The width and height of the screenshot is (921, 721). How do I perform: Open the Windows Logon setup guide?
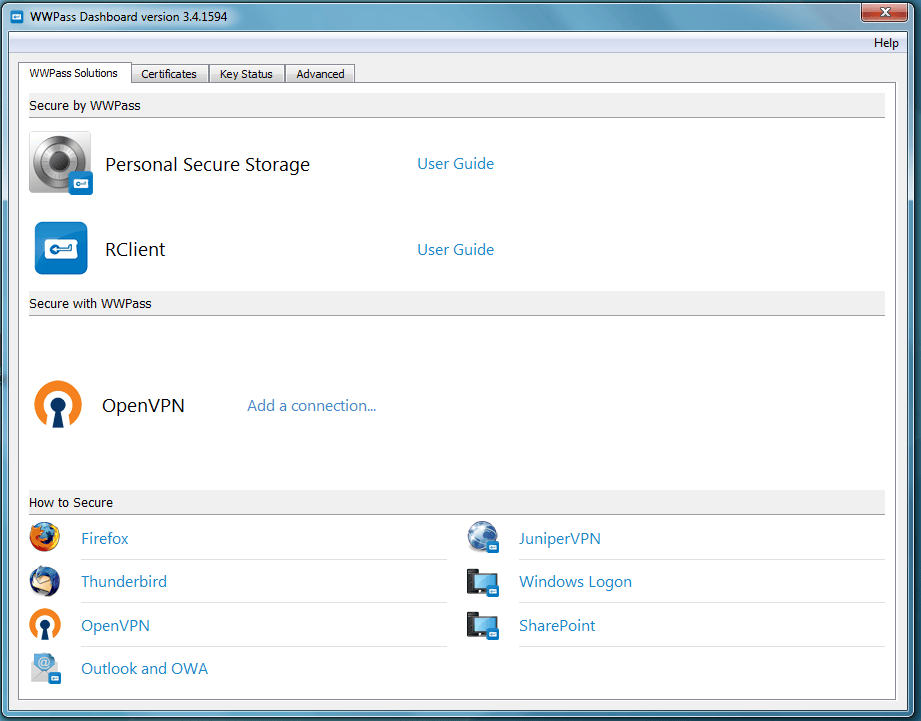(x=575, y=581)
